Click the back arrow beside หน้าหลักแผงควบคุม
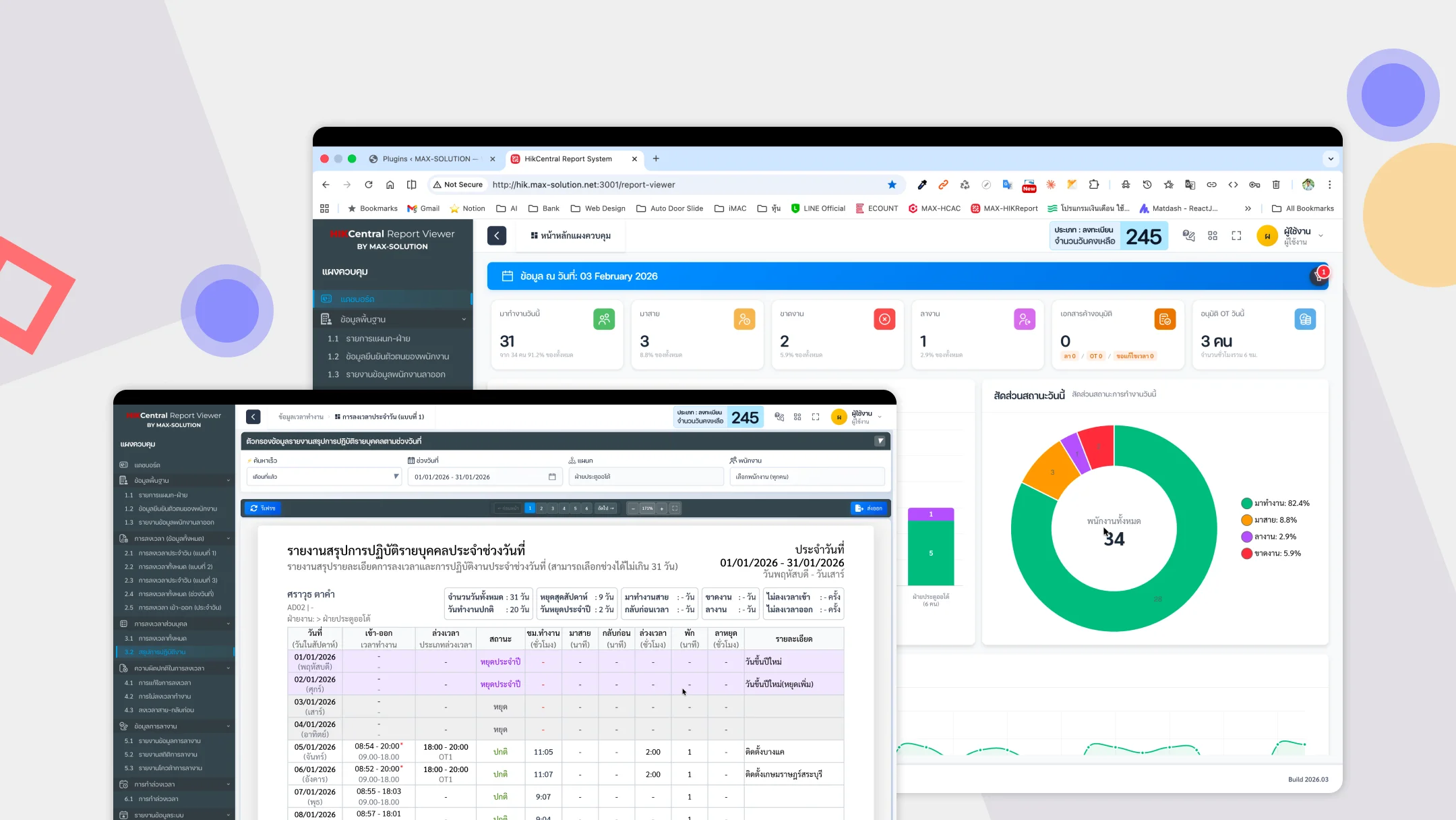 (497, 235)
